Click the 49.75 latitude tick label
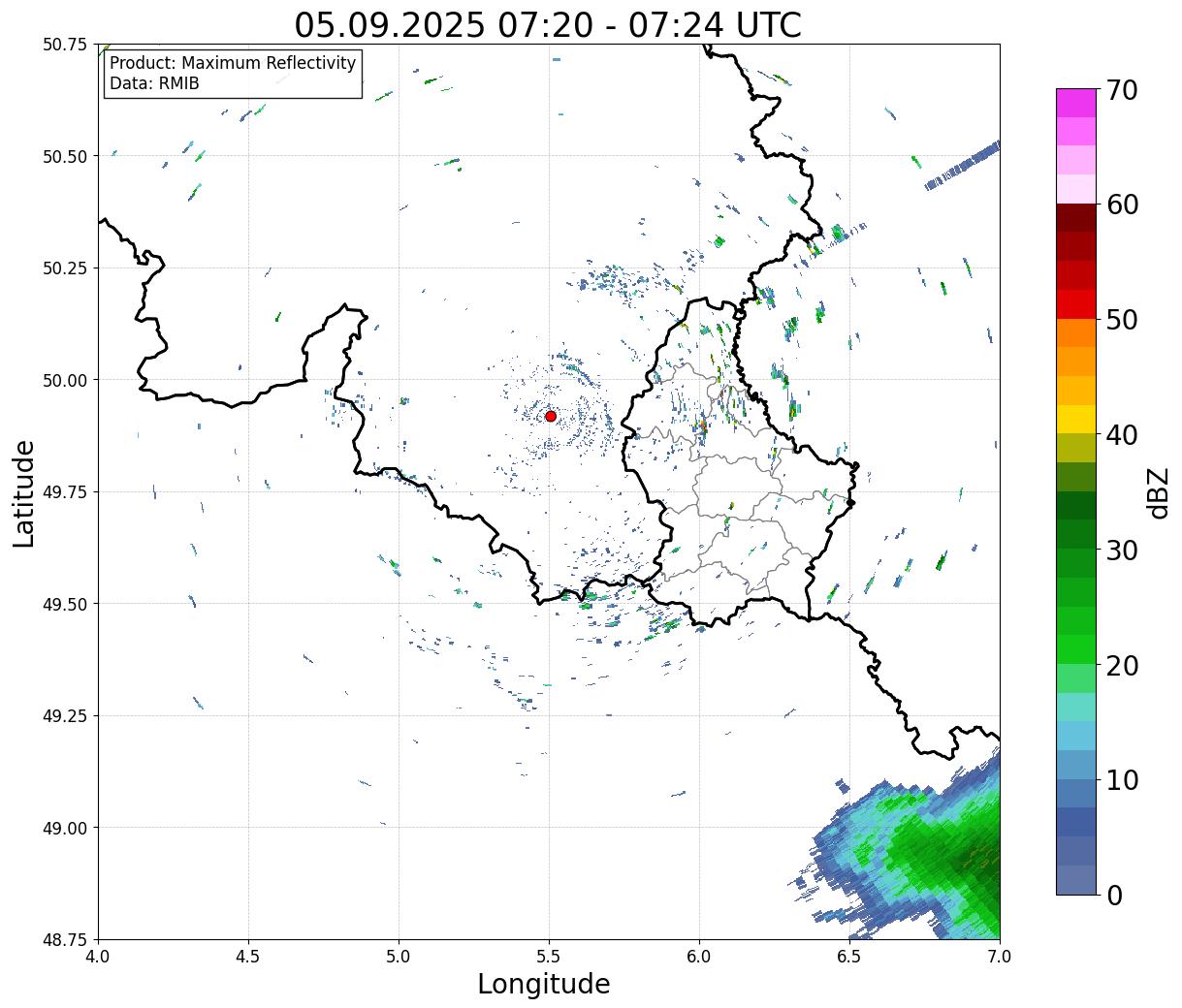The height and width of the screenshot is (1008, 1182). 65,491
